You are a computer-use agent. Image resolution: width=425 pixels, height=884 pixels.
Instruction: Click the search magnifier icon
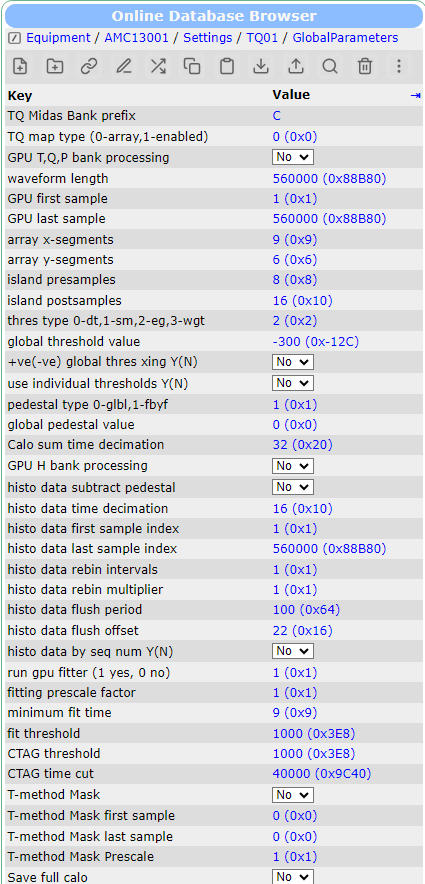[x=330, y=66]
